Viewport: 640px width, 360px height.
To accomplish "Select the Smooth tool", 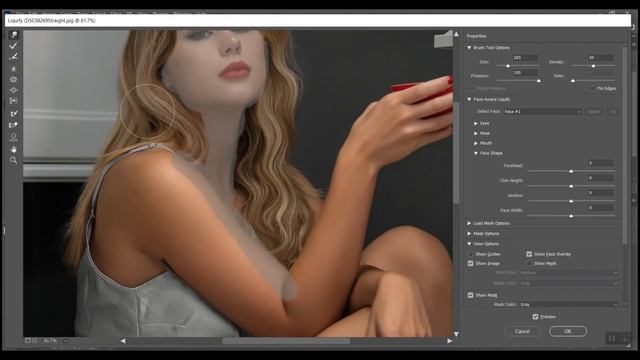I will [x=13, y=56].
